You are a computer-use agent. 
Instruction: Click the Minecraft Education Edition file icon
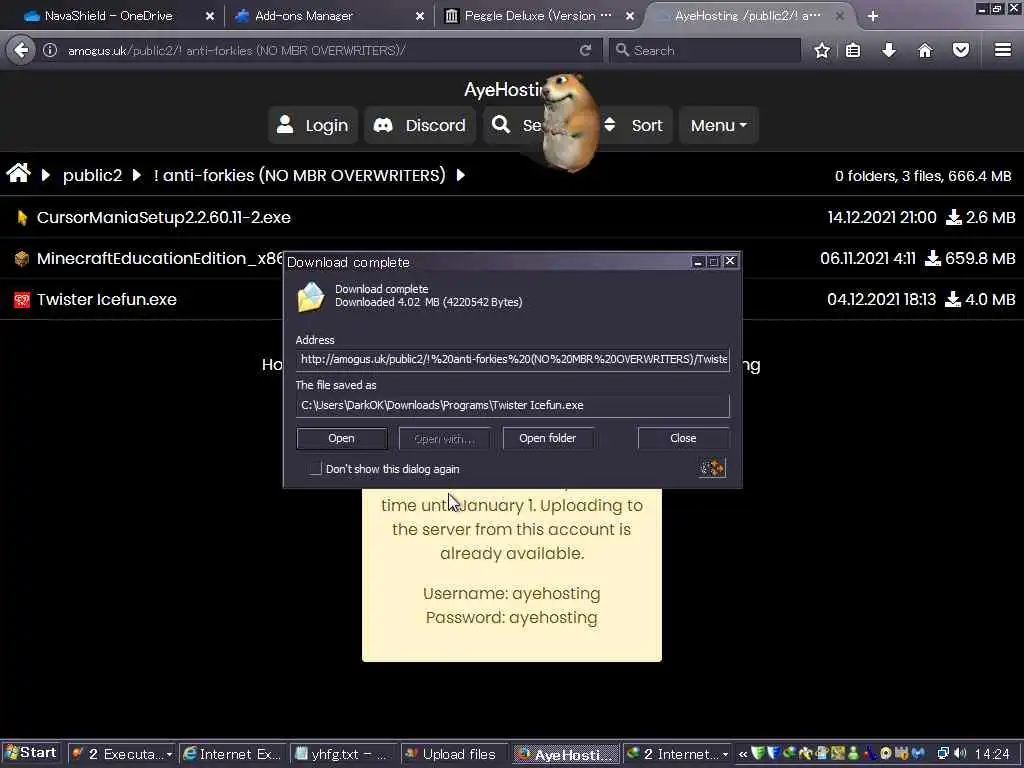coord(22,259)
